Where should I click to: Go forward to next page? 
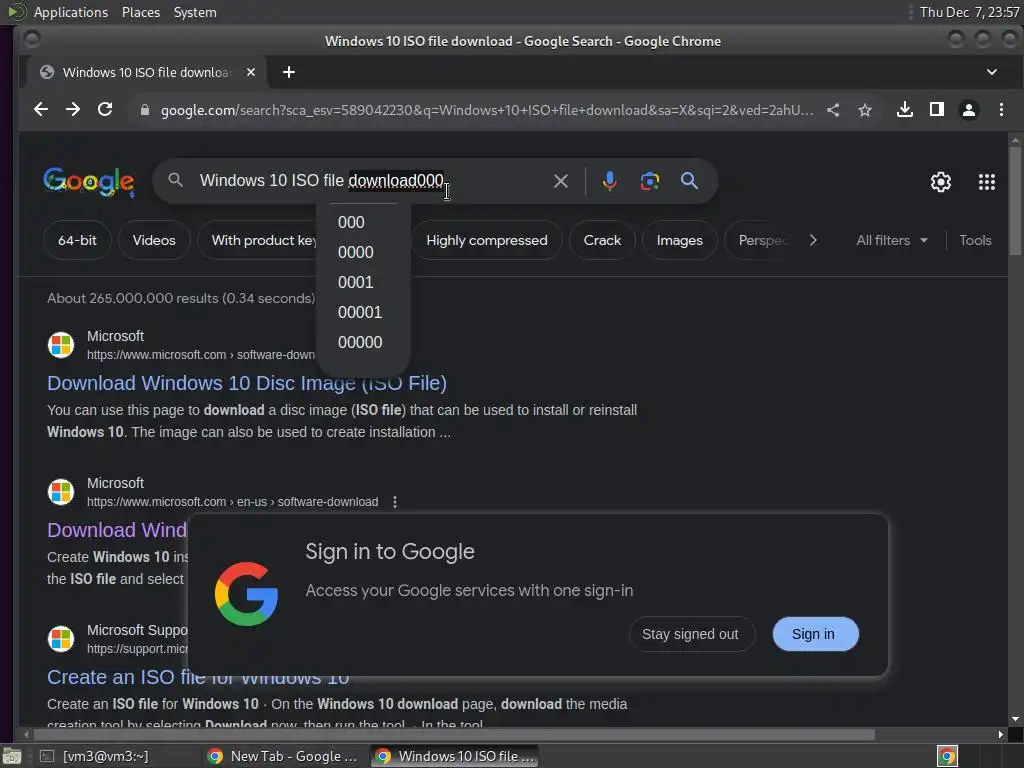pos(72,110)
